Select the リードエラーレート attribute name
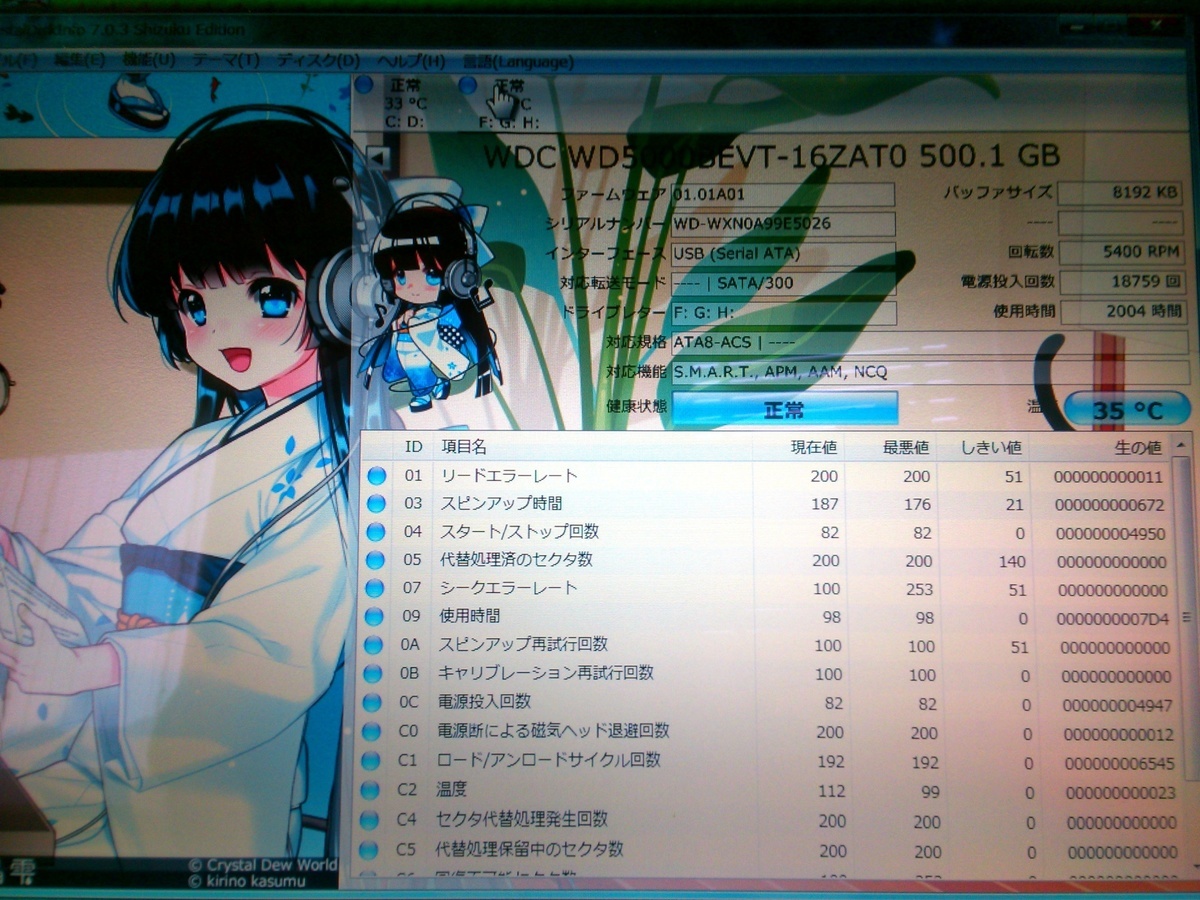1200x900 pixels. (x=508, y=476)
